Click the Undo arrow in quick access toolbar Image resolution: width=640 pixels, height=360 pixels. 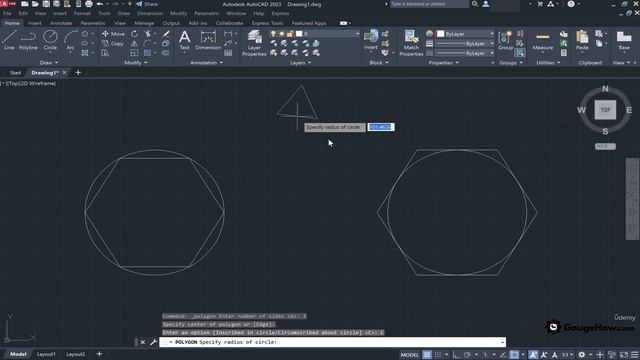tap(100, 4)
